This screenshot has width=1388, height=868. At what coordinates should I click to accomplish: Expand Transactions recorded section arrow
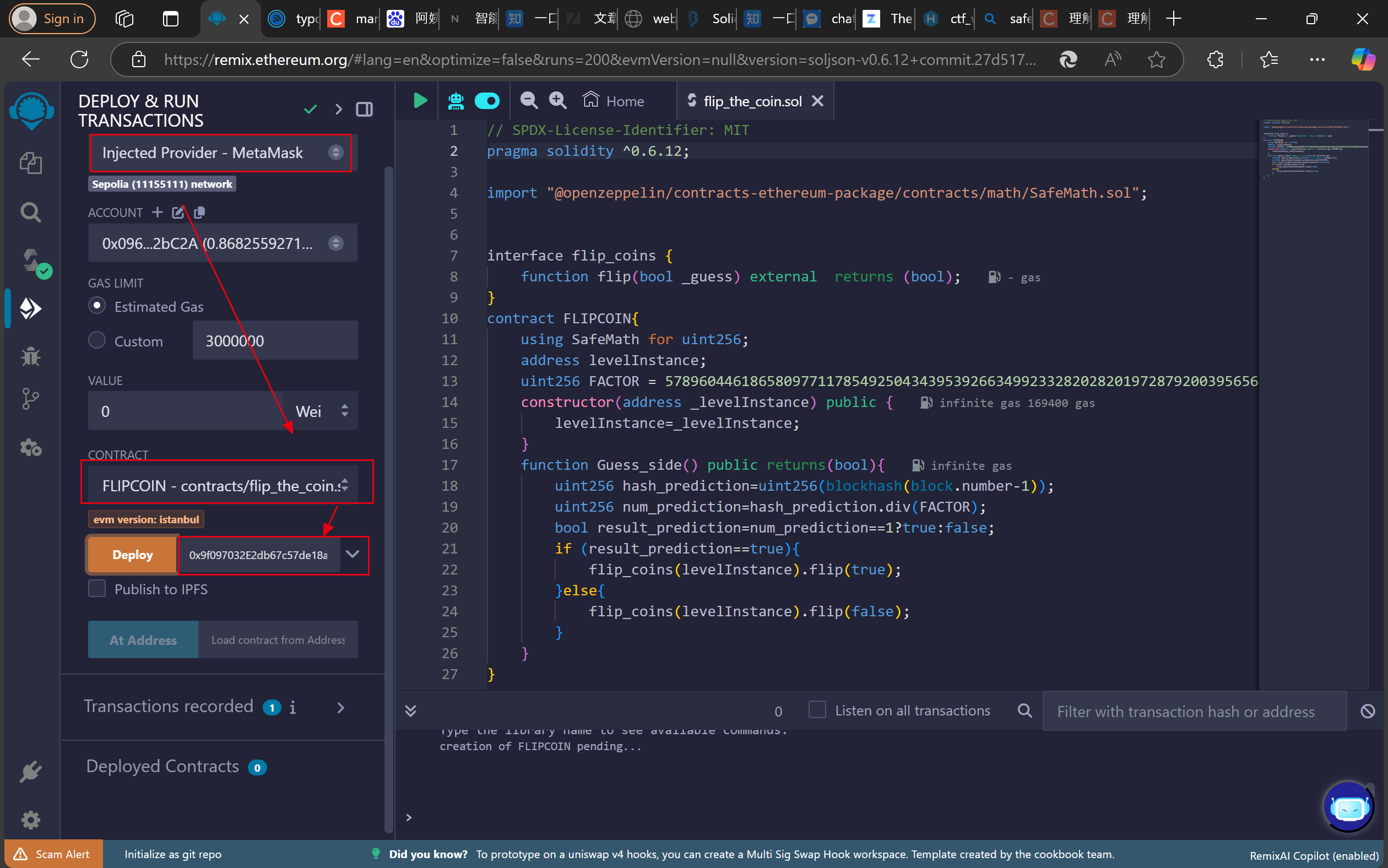(x=341, y=708)
